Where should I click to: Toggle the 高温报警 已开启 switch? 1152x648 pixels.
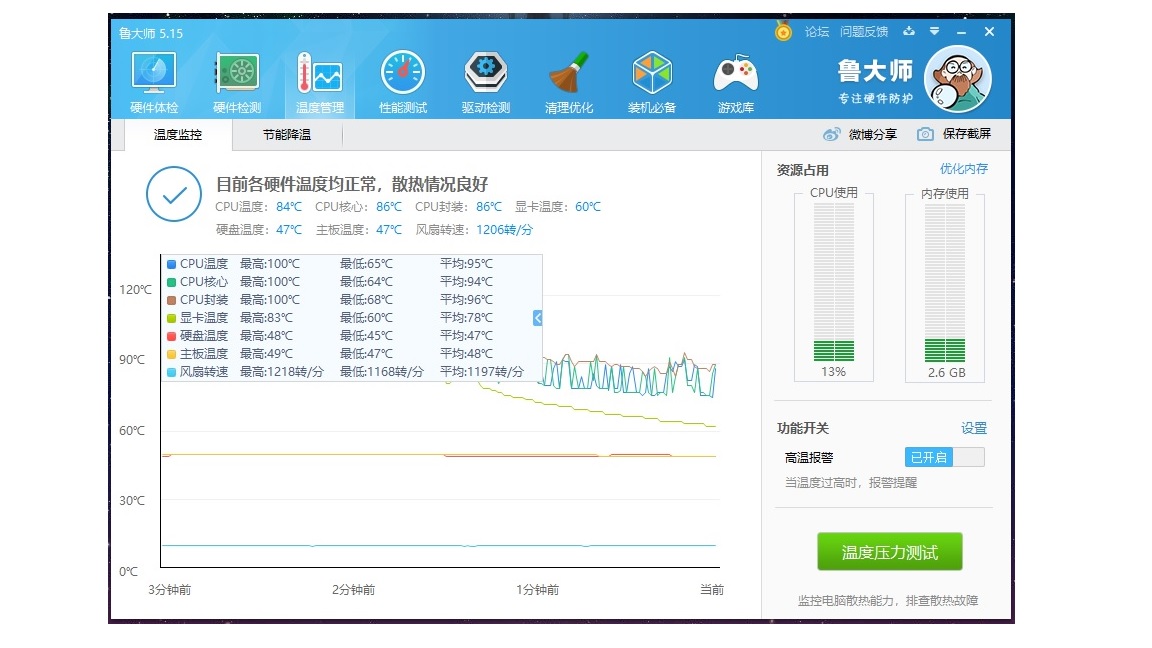tap(944, 457)
